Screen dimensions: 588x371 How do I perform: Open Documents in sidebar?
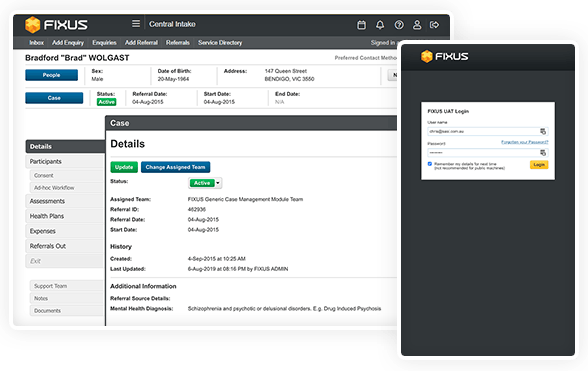[x=67, y=311]
